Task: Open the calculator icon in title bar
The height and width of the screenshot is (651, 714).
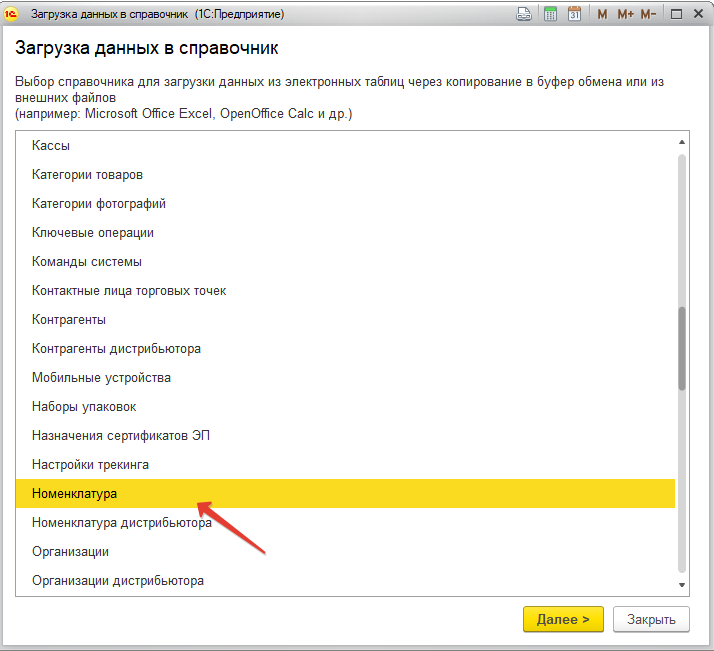Action: 551,14
